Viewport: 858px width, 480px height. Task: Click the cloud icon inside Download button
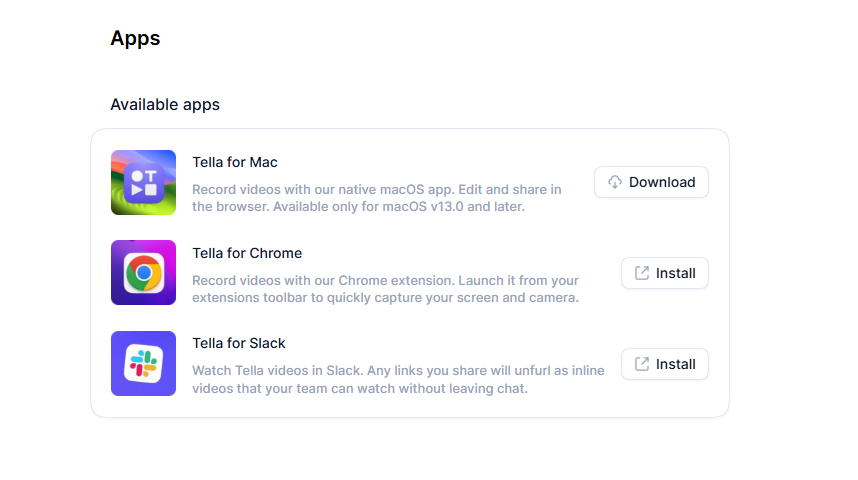point(615,182)
